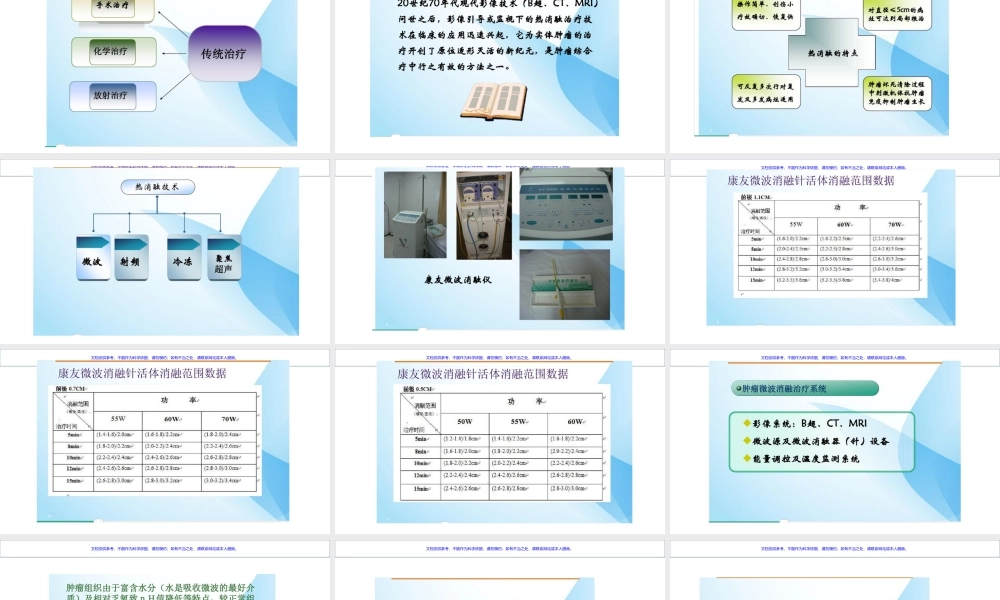Screen dimensions: 1000x600
Task: Click the 微波 block icon
Action: coord(96,257)
